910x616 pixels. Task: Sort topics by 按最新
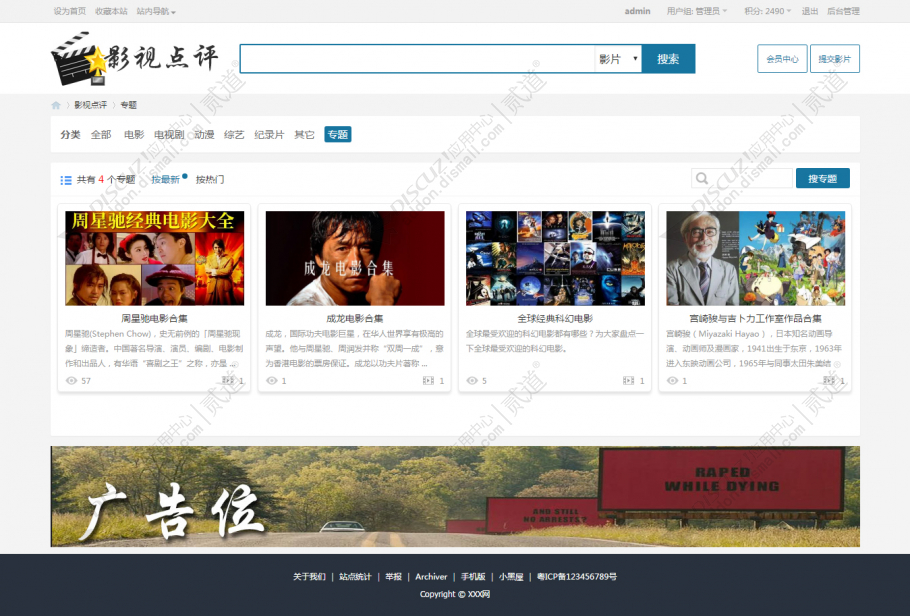coord(165,179)
